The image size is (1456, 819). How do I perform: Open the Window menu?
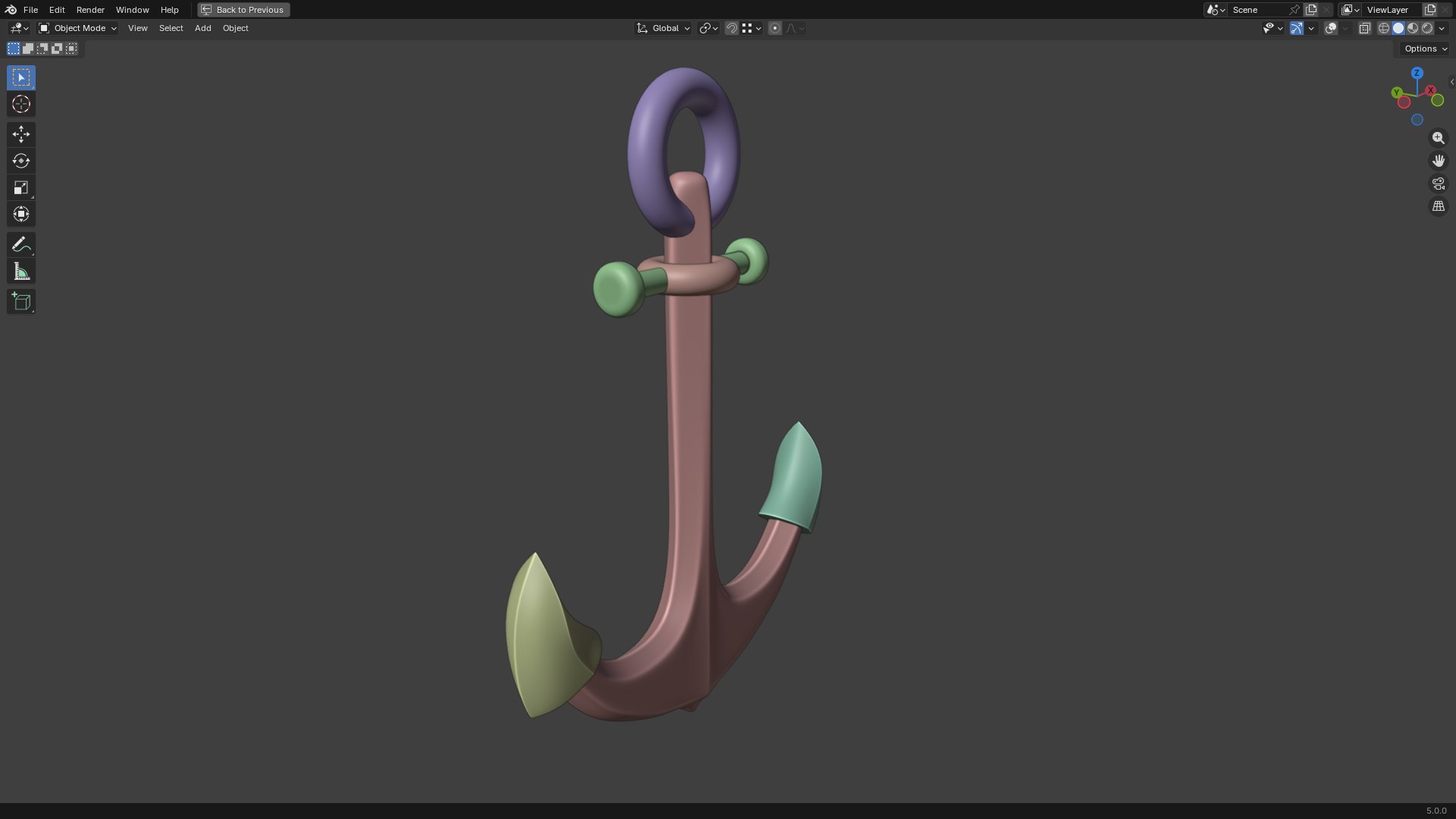click(132, 10)
